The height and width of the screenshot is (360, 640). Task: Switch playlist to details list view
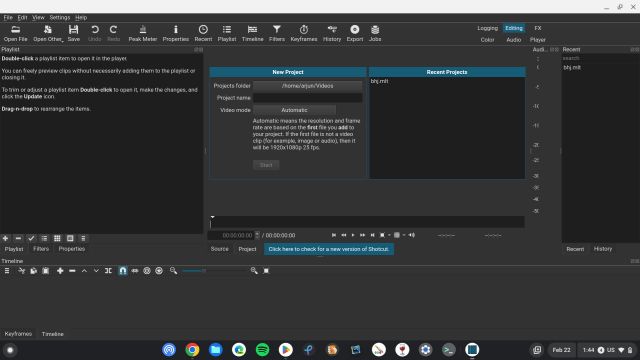pyautogui.click(x=44, y=238)
